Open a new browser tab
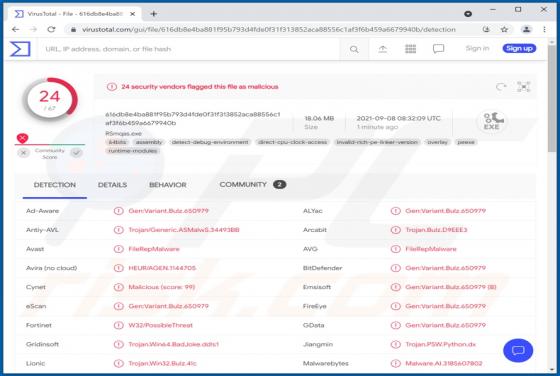Image resolution: width=560 pixels, height=376 pixels. (x=154, y=14)
